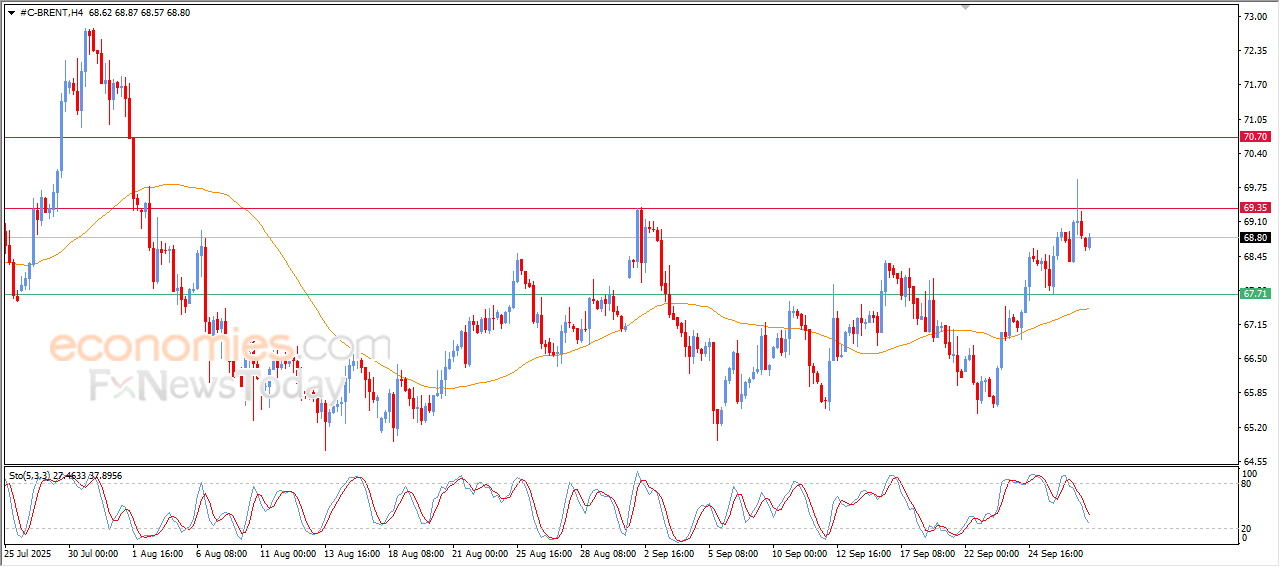Click the OHLC values 68.62 68.87 68.57 68.80
Screen dimensions: 1280x567
139,13
